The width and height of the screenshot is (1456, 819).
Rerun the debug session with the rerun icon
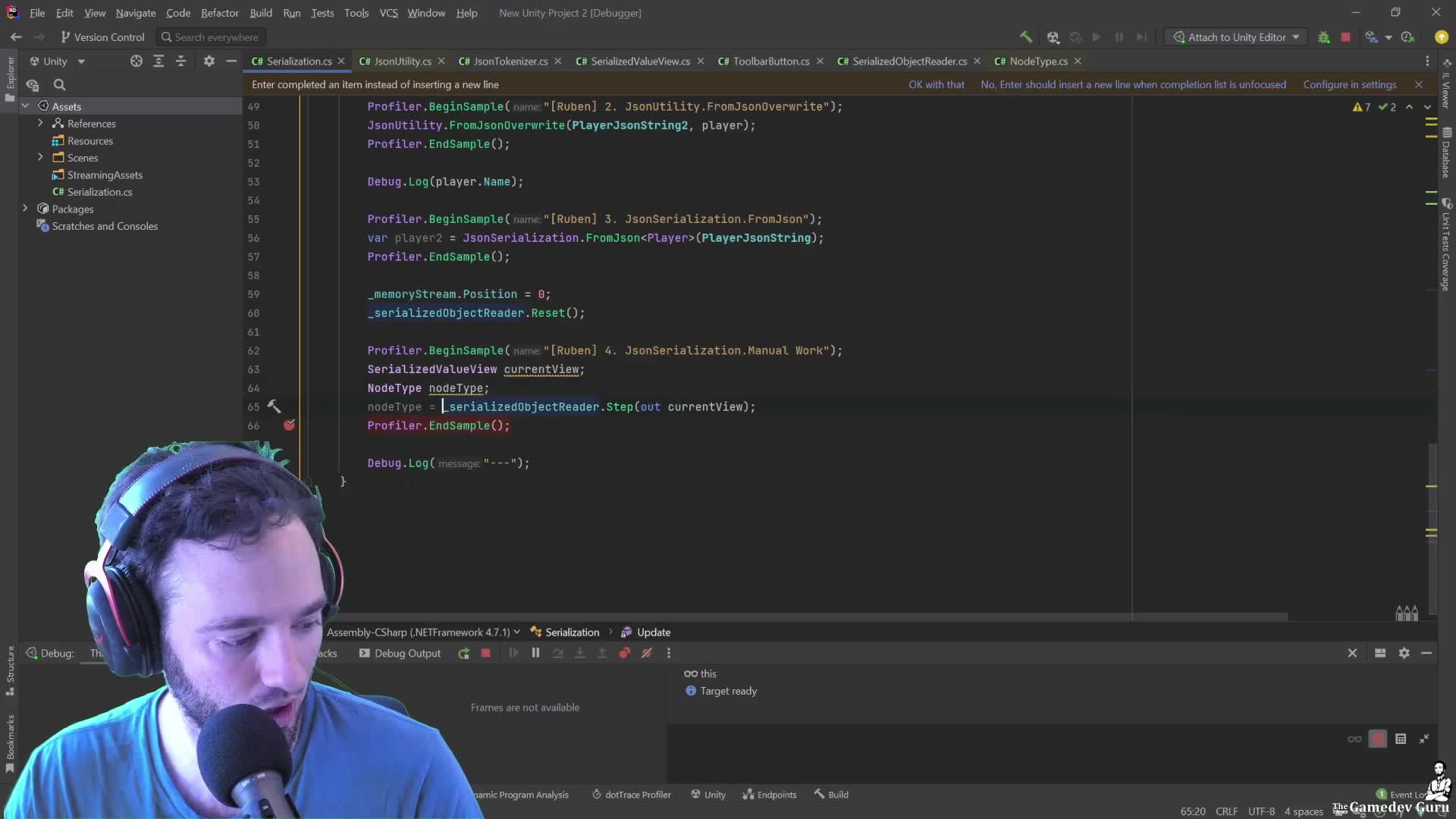pos(464,653)
